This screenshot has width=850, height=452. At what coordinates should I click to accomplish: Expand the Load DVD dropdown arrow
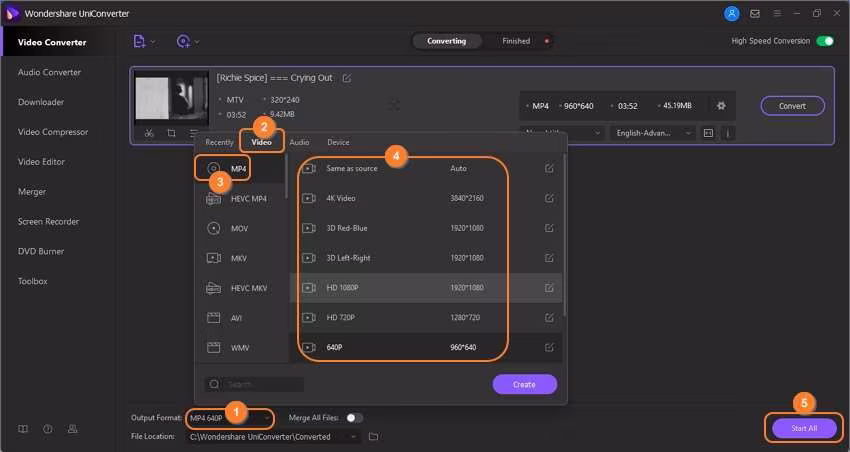click(197, 42)
